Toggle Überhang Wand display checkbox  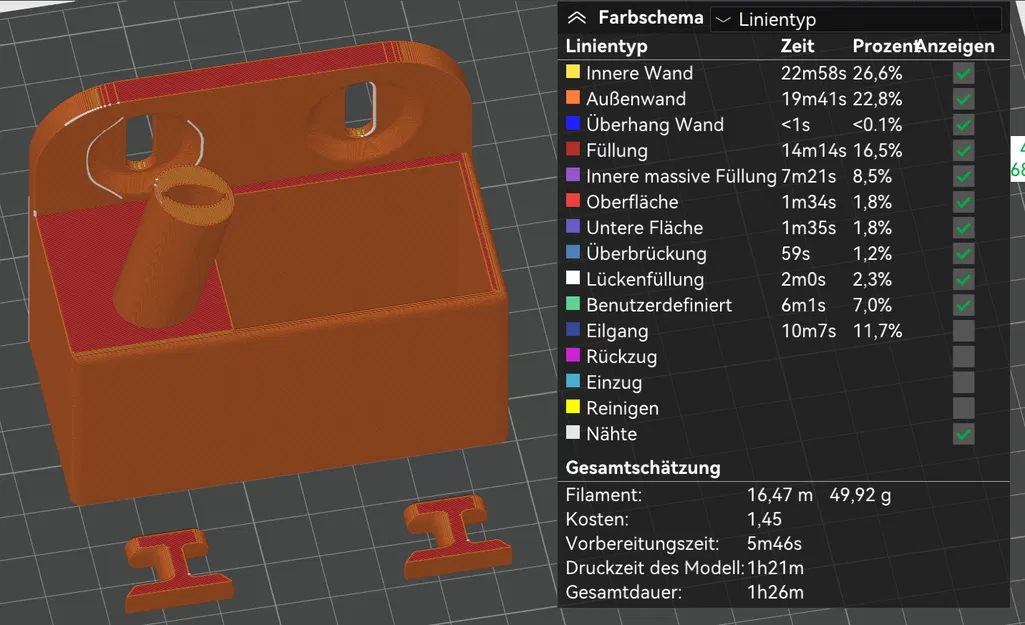(963, 125)
